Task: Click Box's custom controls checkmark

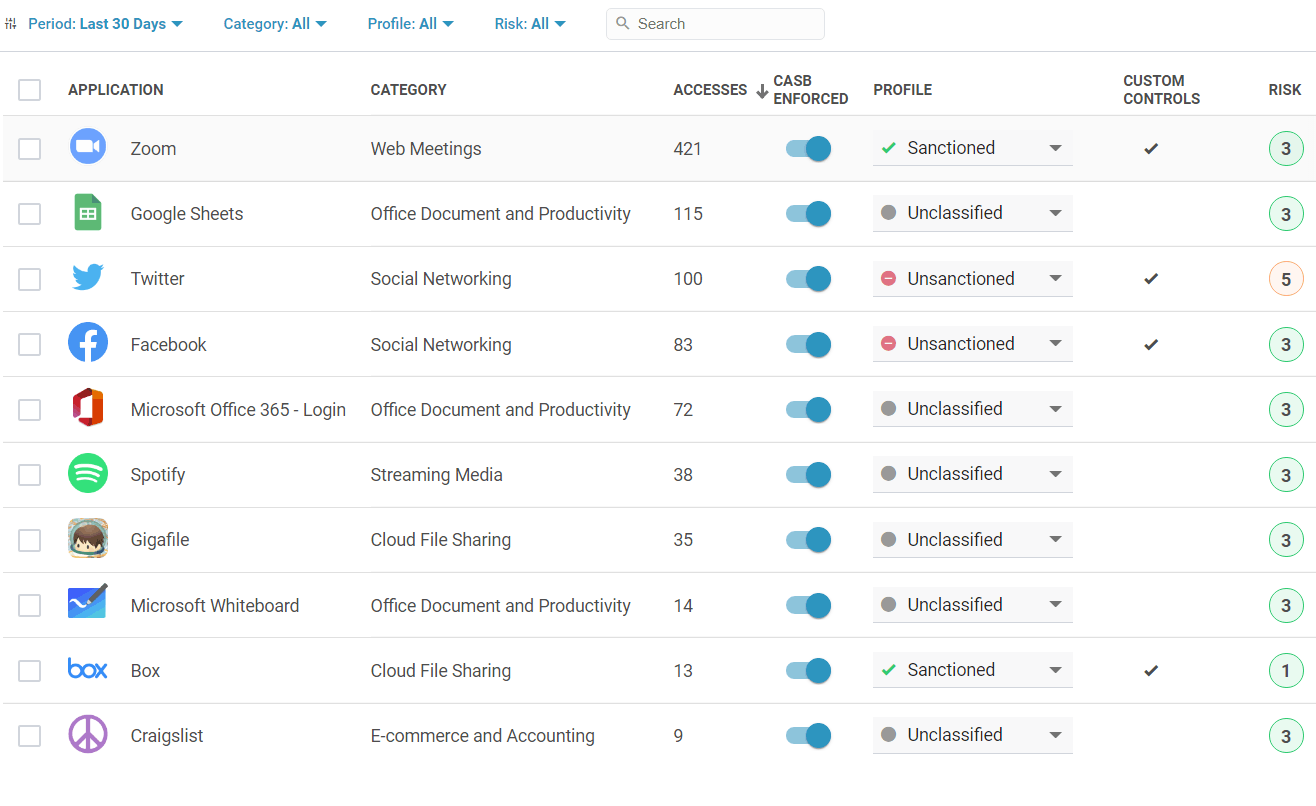Action: (1151, 670)
